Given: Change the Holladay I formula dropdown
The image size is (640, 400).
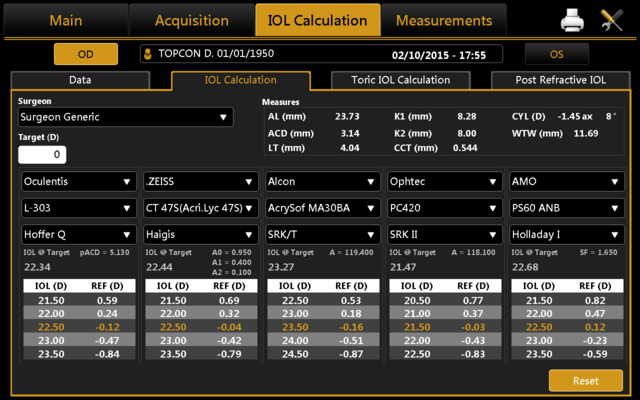Looking at the screenshot, I should [x=567, y=234].
